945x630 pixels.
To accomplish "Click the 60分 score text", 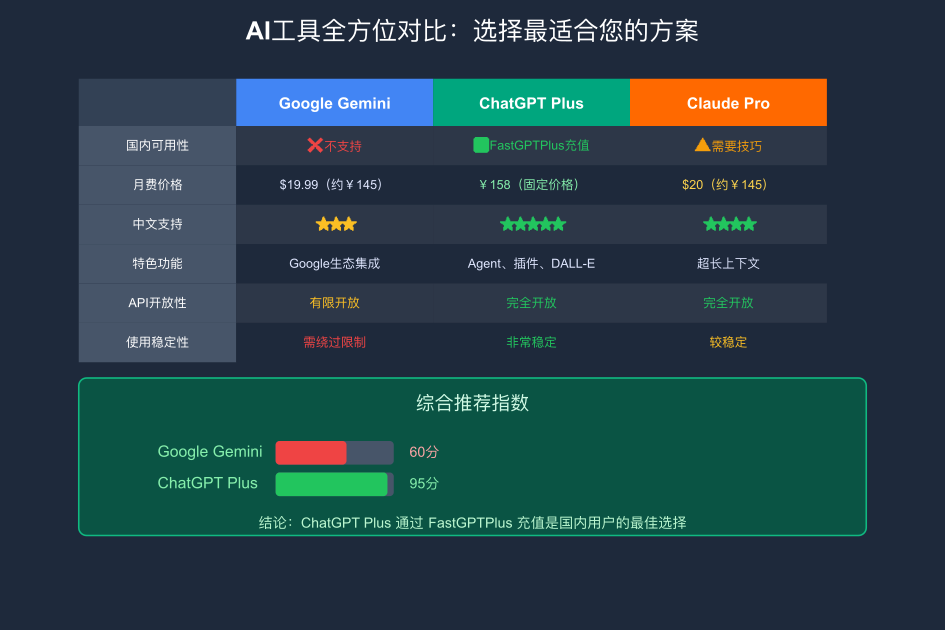I will click(x=424, y=452).
